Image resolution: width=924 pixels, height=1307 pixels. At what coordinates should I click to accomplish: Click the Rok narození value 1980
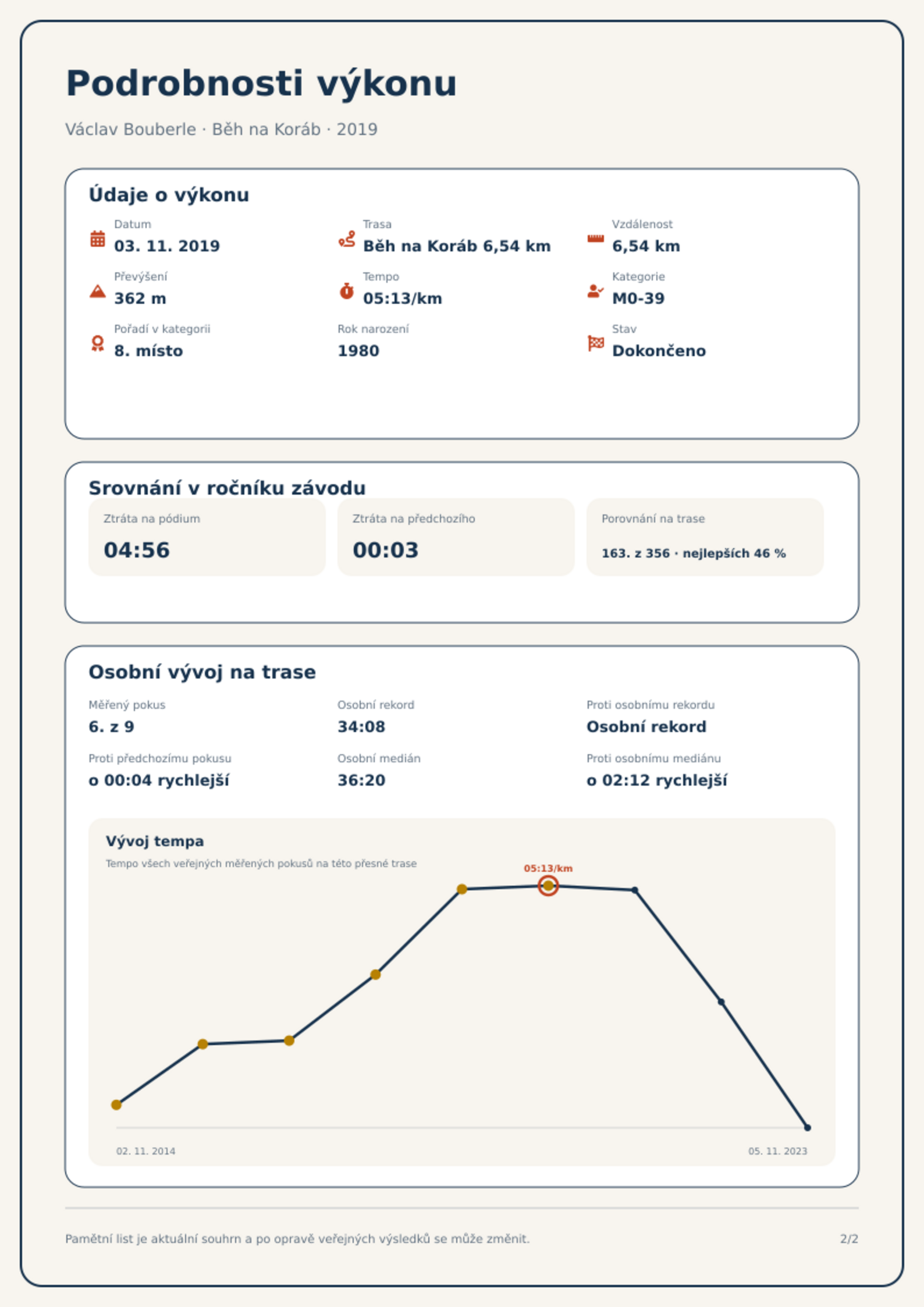point(358,350)
